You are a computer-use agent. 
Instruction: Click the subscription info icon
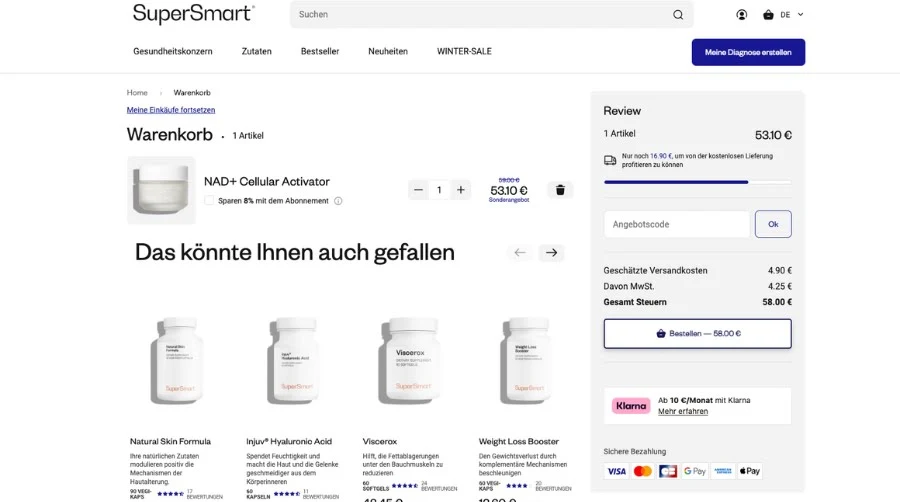(x=338, y=201)
